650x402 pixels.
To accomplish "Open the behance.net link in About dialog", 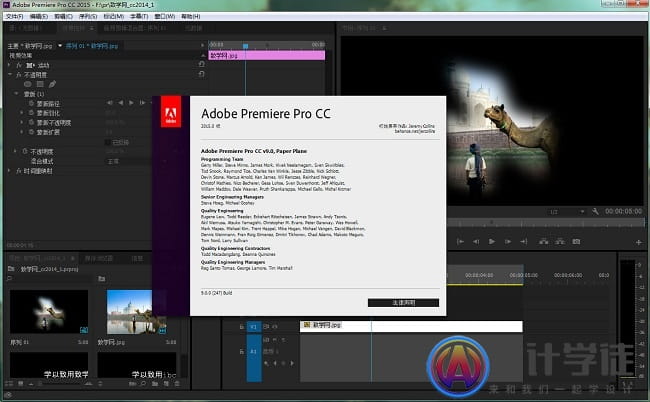I will [x=415, y=131].
